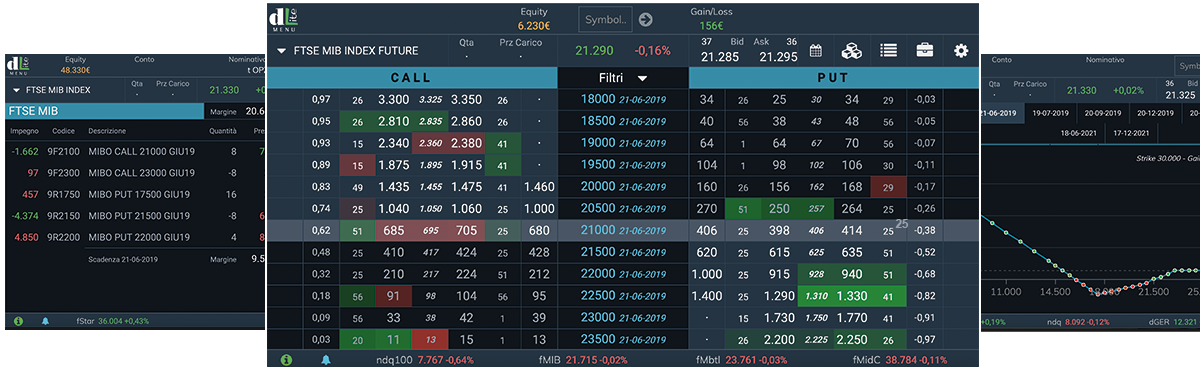The image size is (1200, 370).
Task: Click the bell alert icon in left window
Action: coord(45,322)
